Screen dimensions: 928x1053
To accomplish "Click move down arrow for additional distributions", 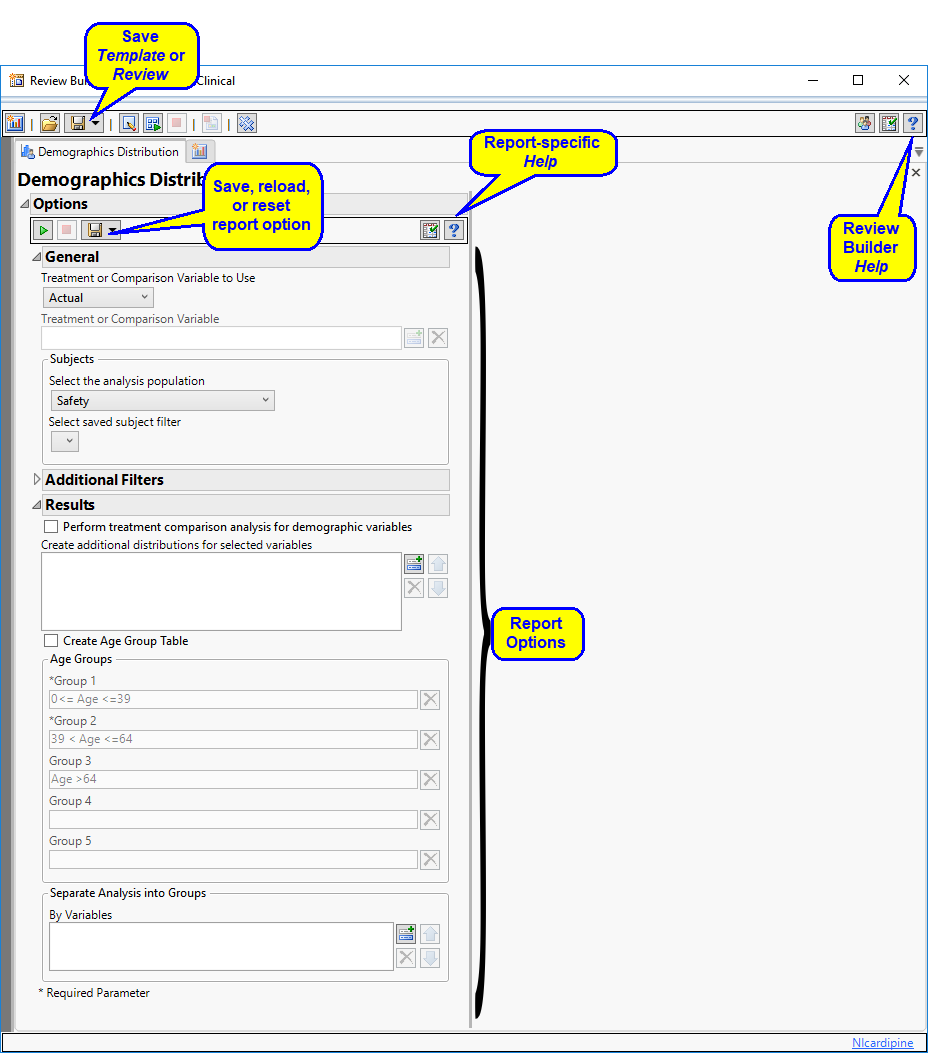I will (438, 588).
